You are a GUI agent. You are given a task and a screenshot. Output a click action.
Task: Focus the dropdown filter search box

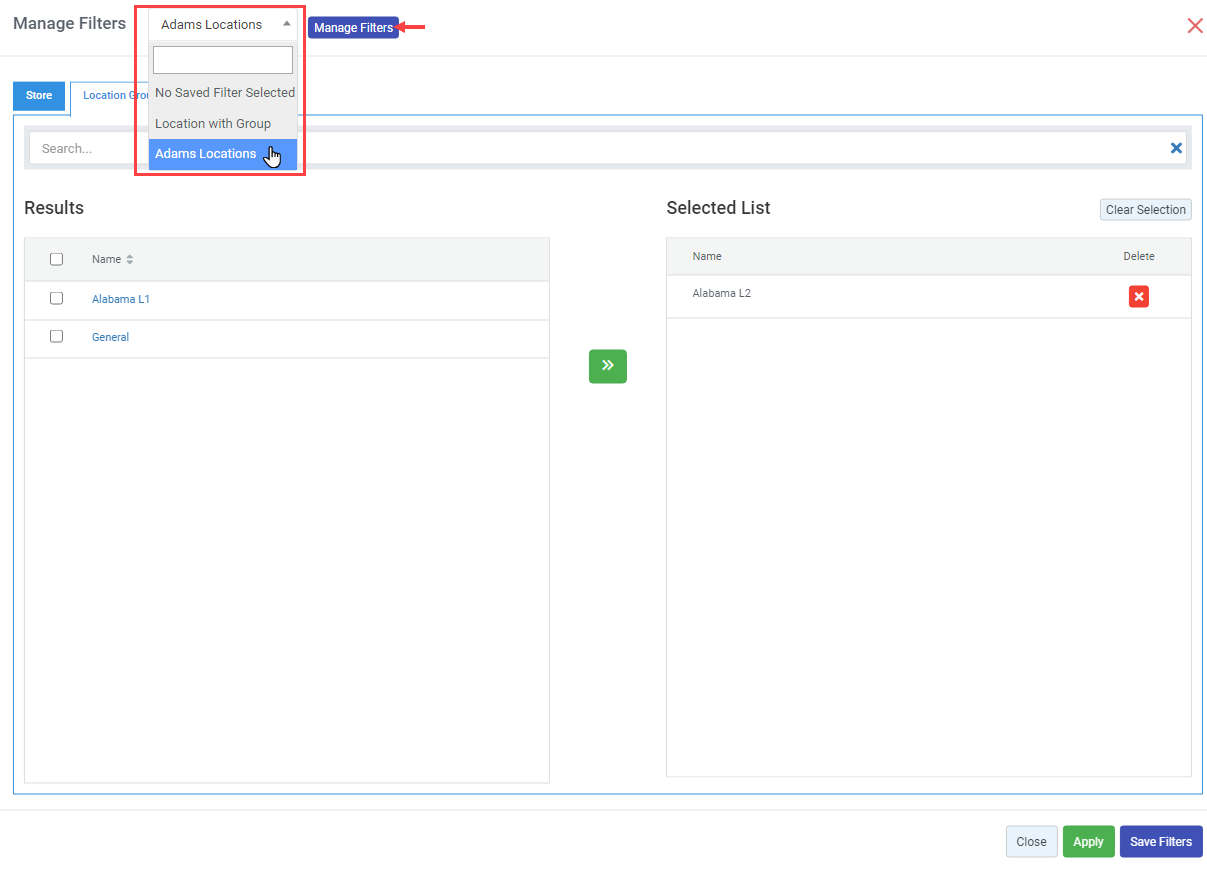click(223, 60)
